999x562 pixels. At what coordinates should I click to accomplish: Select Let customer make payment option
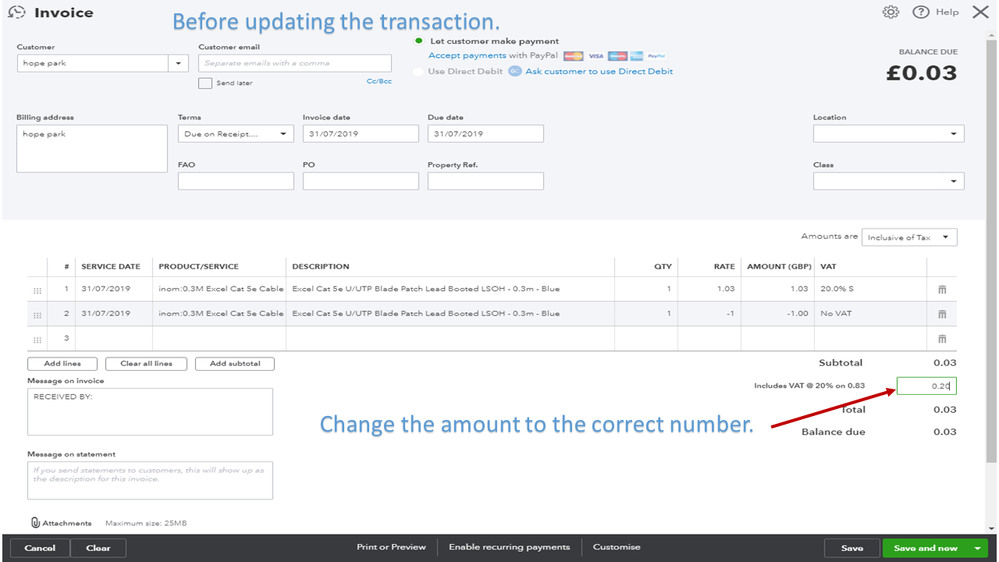(419, 41)
